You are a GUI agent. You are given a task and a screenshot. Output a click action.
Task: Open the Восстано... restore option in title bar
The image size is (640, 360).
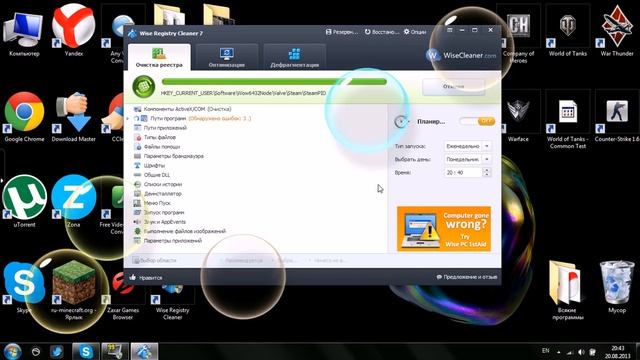coord(382,32)
